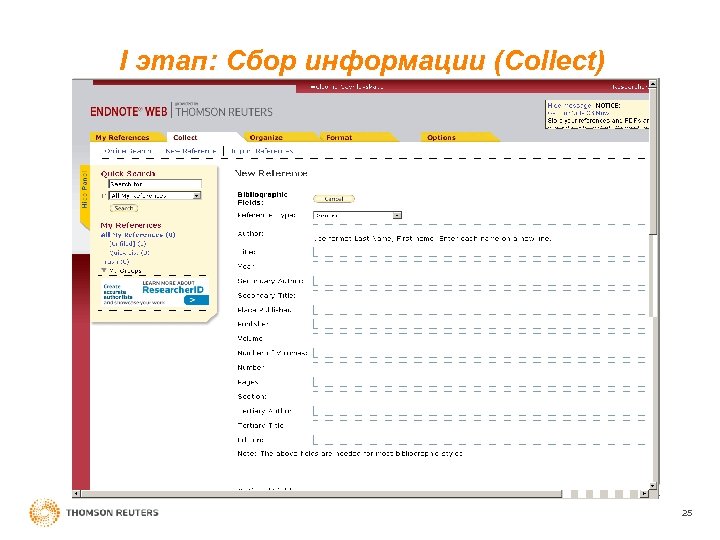
Task: Open the Quick List group
Action: tap(129, 253)
